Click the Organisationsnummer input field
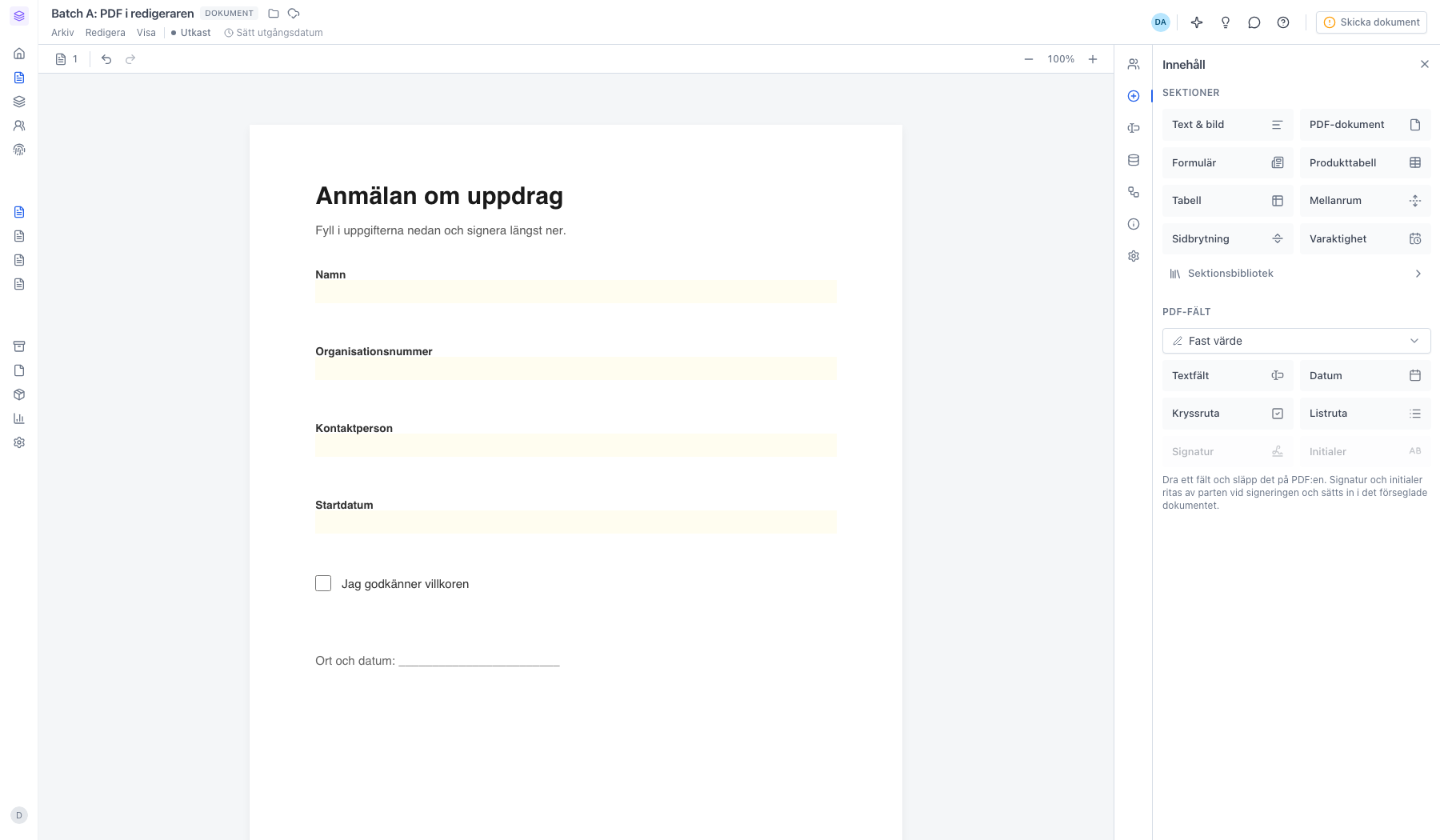Screen dimensions: 1440x840 pyautogui.click(x=576, y=368)
